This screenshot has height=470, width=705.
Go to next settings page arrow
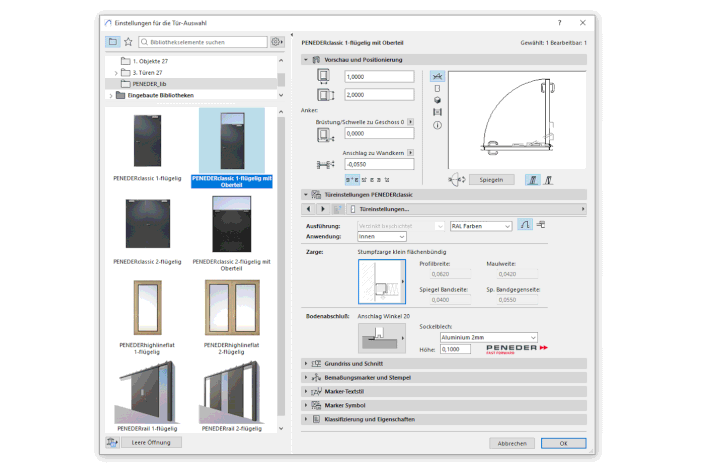[323, 209]
